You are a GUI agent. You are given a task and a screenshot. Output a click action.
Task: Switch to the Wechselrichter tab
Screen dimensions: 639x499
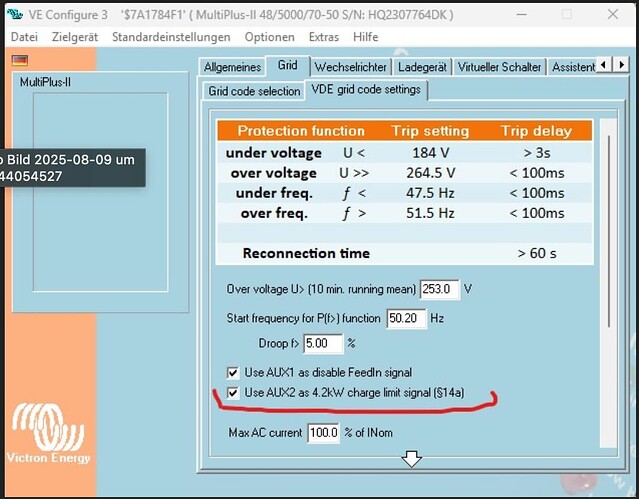pyautogui.click(x=349, y=67)
